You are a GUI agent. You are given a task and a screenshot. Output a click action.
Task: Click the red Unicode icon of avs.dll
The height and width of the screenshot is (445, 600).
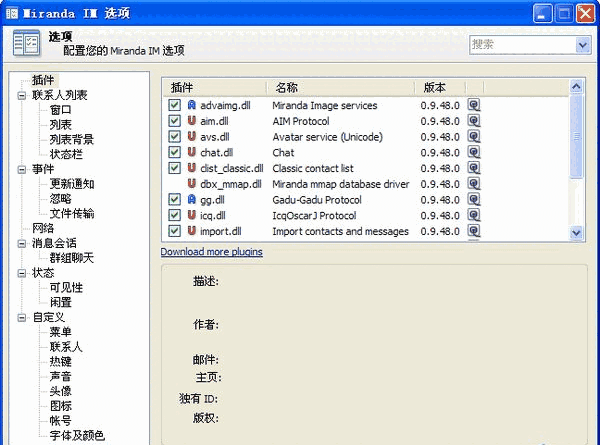tap(192, 136)
